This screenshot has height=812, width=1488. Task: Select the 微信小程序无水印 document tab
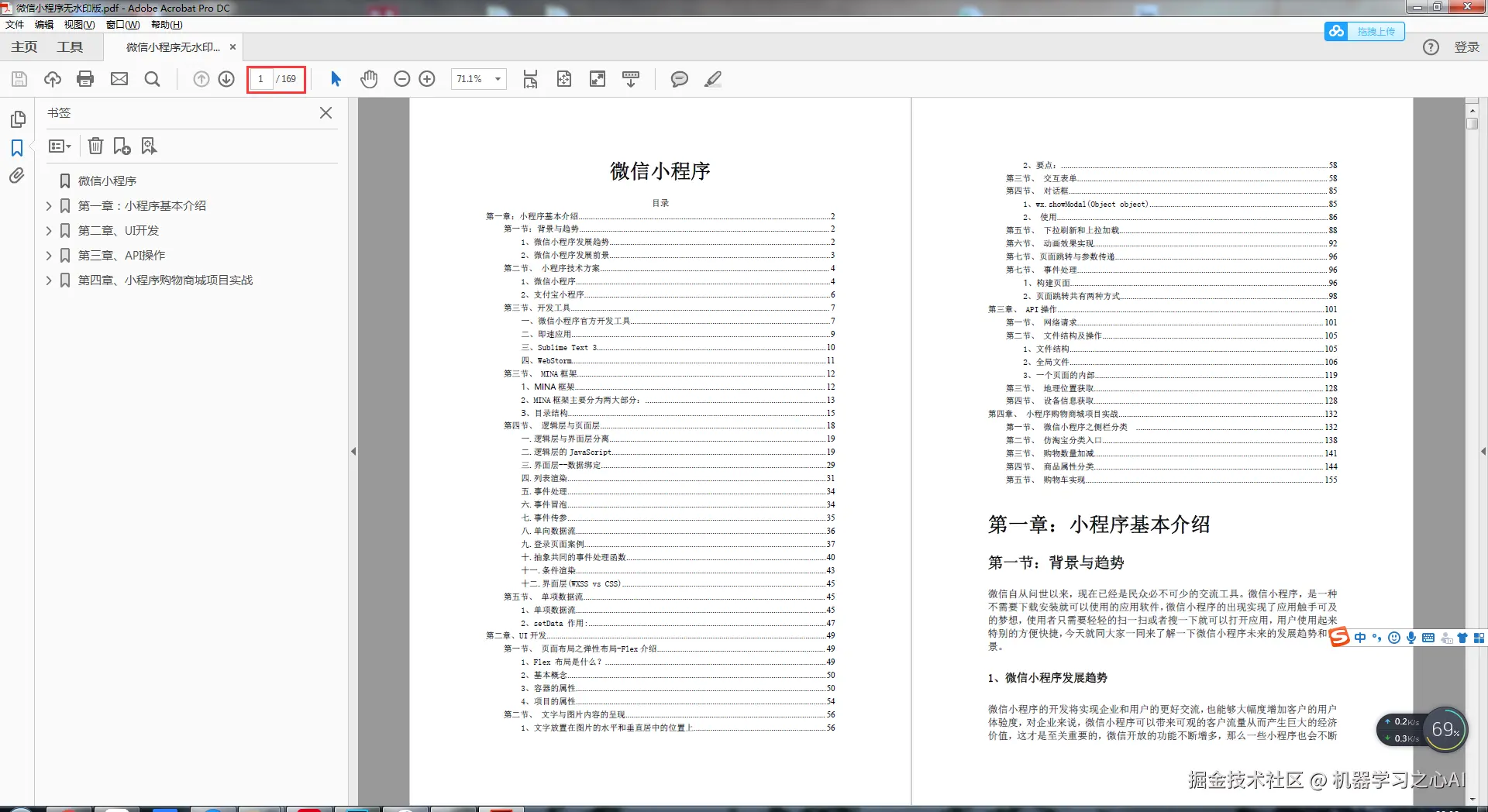pos(173,47)
